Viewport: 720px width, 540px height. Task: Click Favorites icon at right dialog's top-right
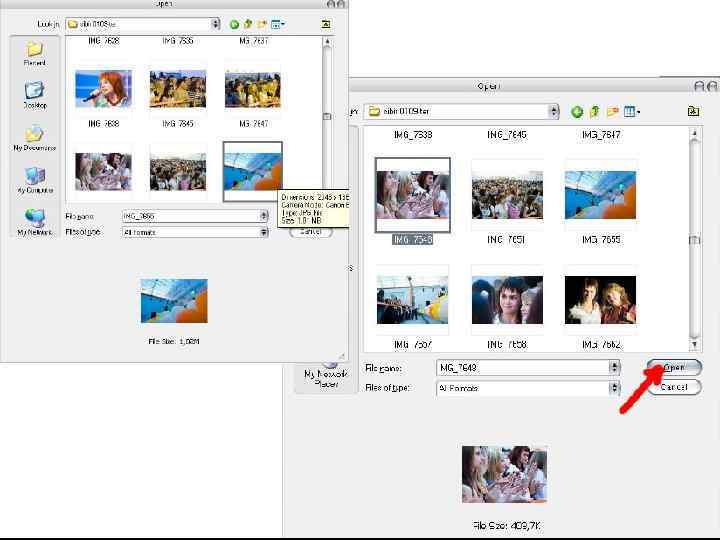693,111
